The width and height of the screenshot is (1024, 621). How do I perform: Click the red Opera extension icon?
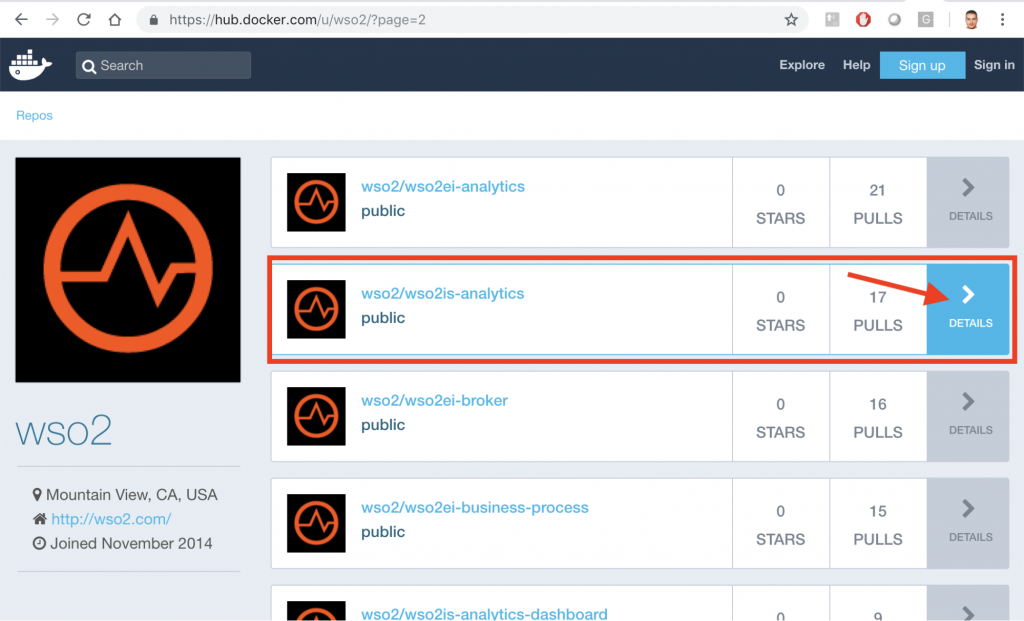click(x=863, y=19)
